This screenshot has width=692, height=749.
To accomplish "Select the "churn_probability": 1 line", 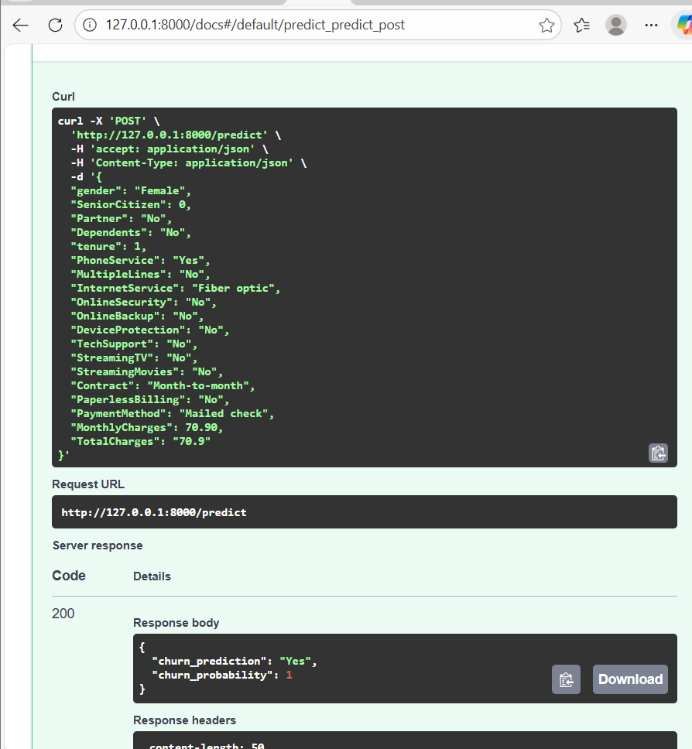I will click(222, 675).
